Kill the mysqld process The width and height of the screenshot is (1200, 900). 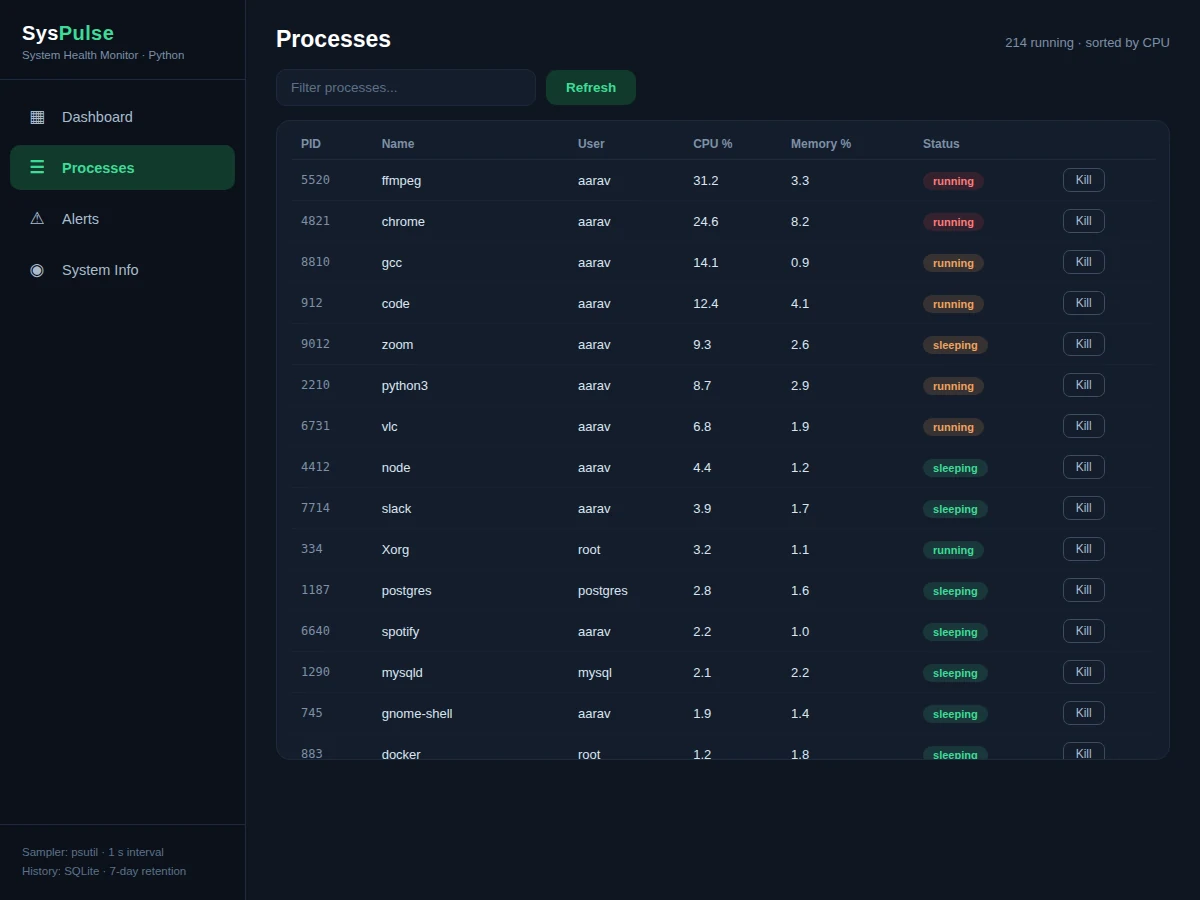coord(1083,672)
